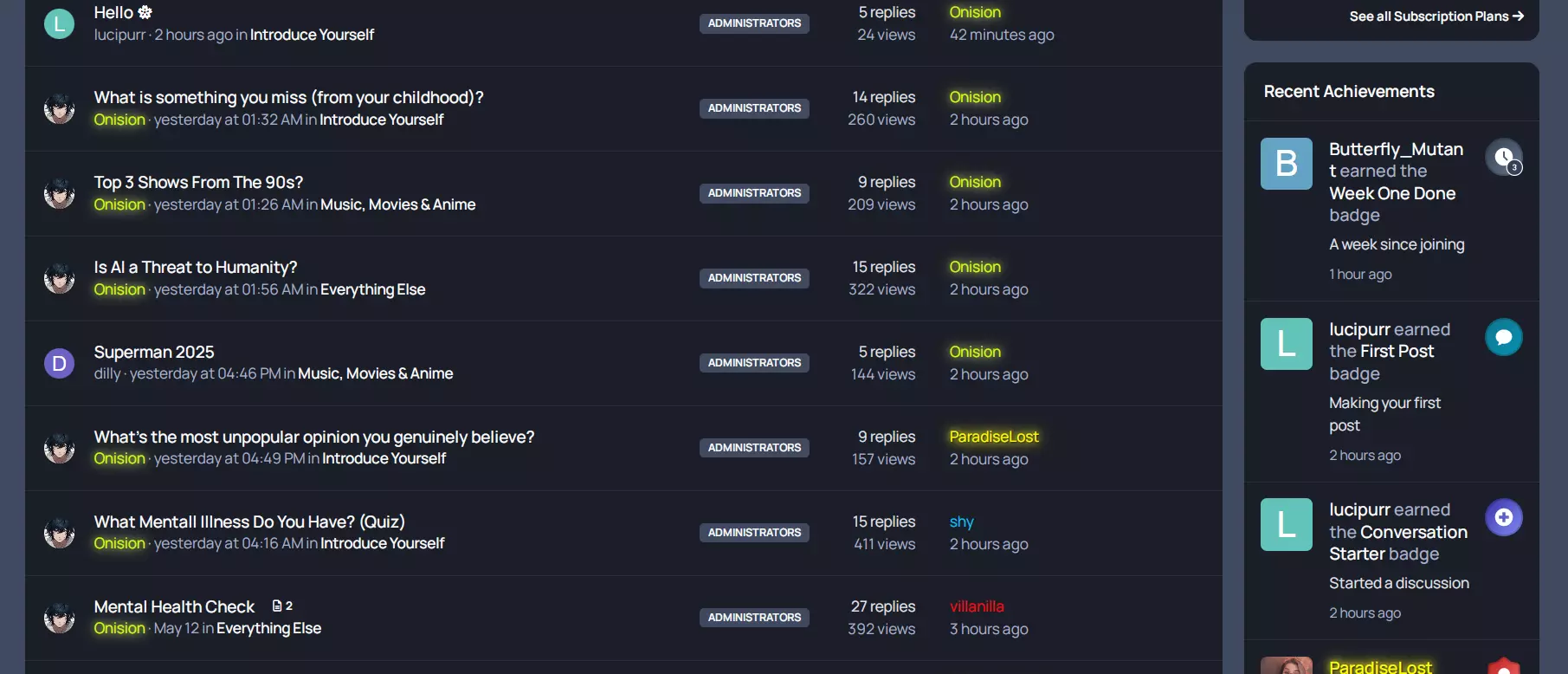
Task: Click Onision's avatar on Top 3 Shows thread
Action: point(59,192)
